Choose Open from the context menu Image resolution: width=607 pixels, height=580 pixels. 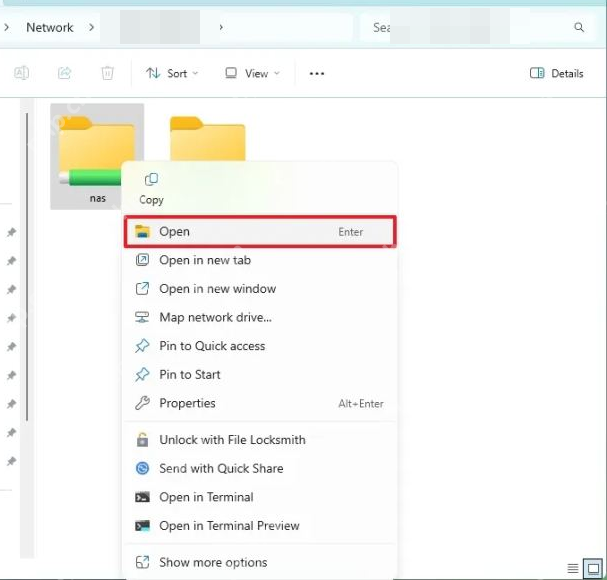pyautogui.click(x=260, y=232)
